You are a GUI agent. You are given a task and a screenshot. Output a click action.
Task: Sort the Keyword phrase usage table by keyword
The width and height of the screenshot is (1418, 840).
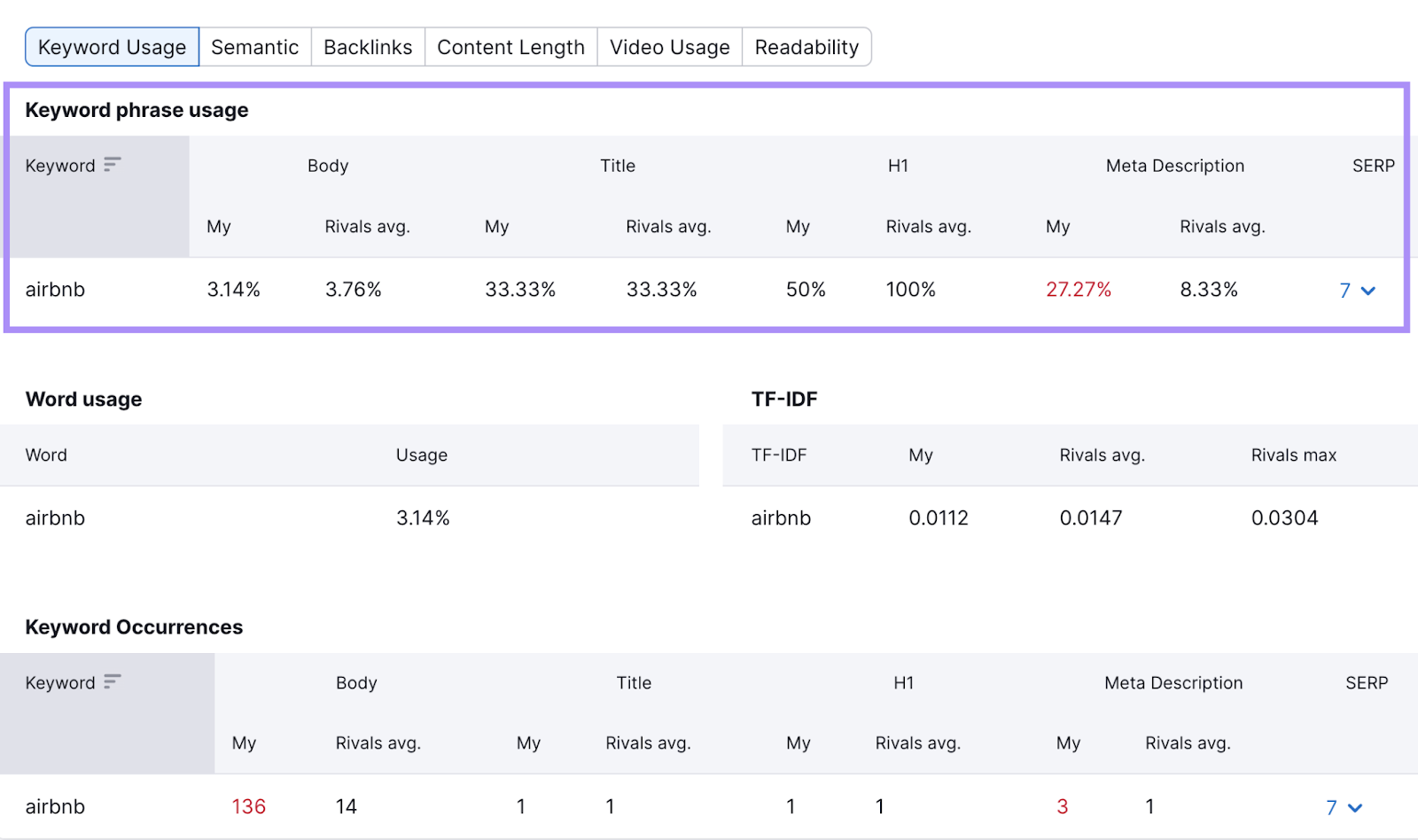point(111,165)
